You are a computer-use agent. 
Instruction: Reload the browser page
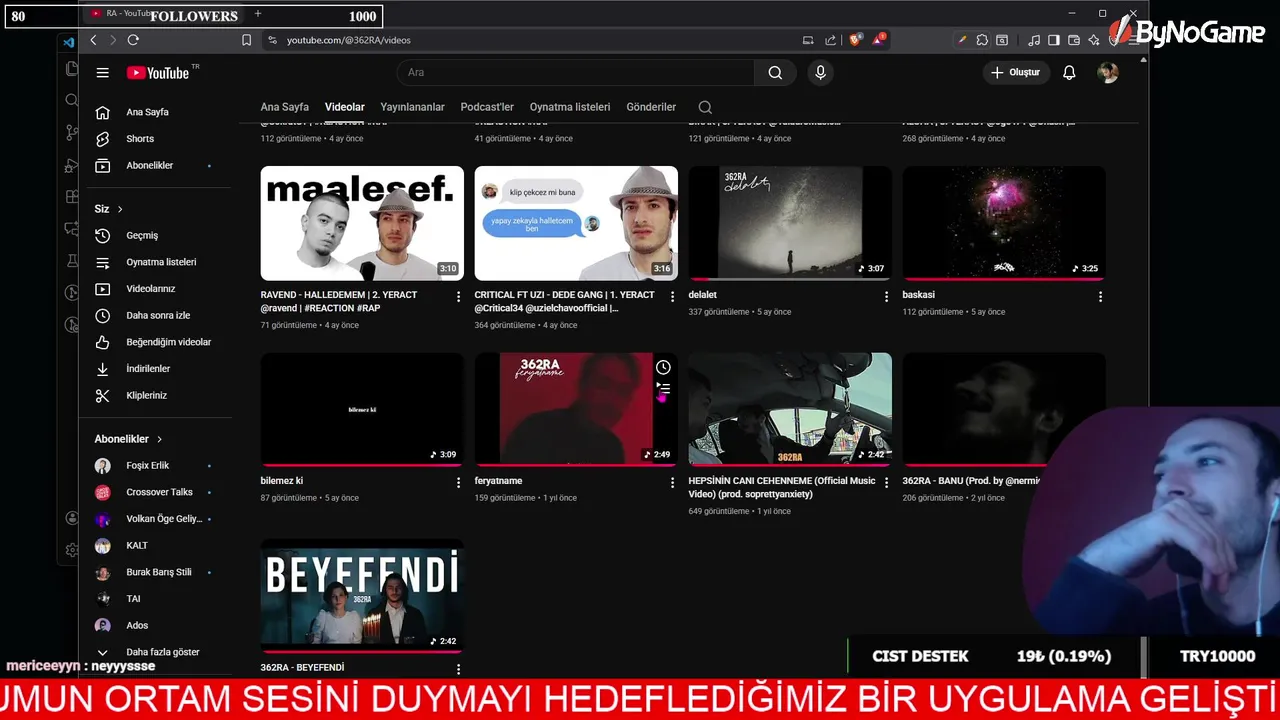[x=133, y=40]
